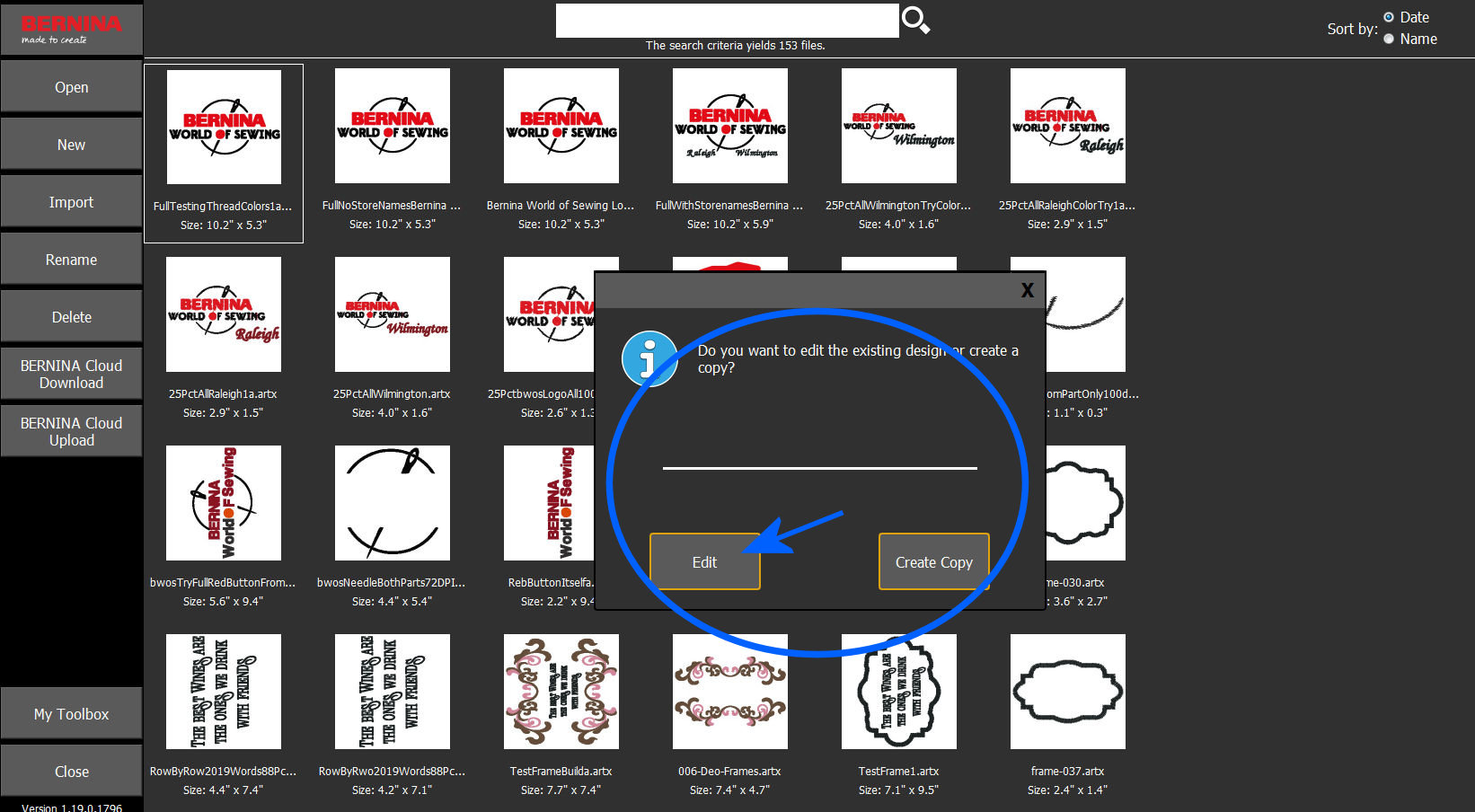Image resolution: width=1475 pixels, height=812 pixels.
Task: Click file name frame-037.artx
Action: pos(1067,771)
